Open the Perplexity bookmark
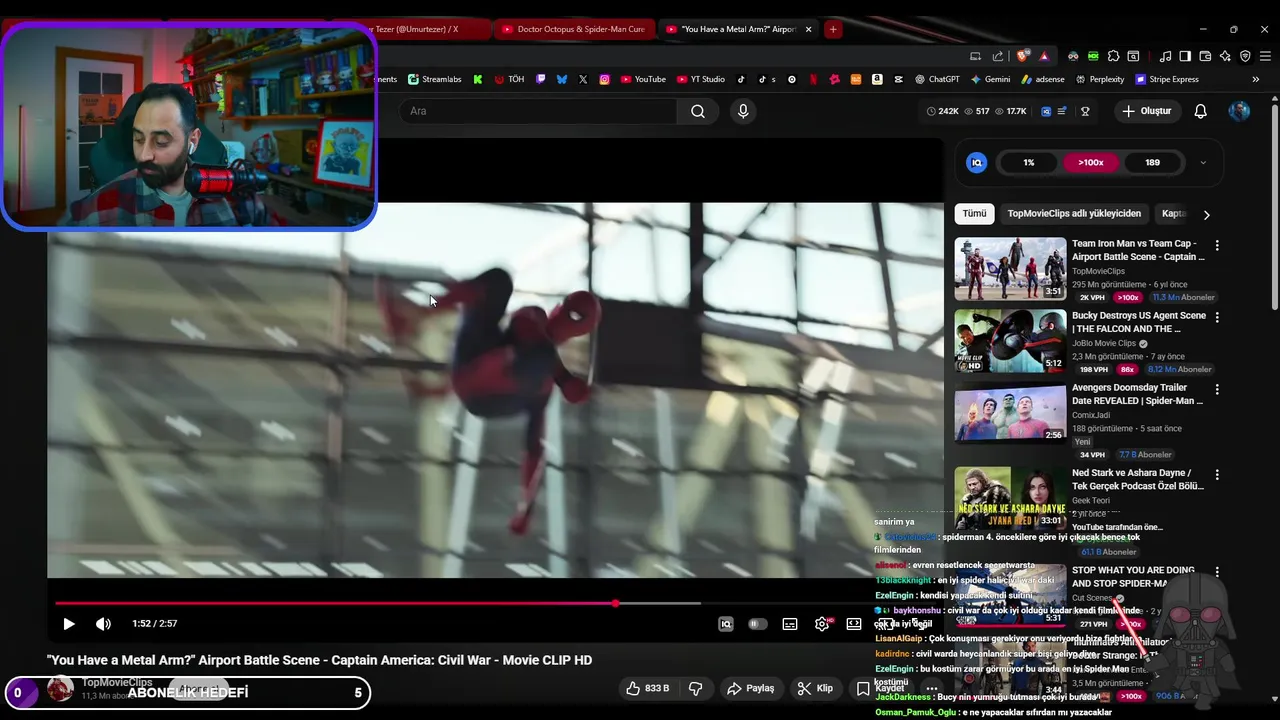 coord(1099,79)
